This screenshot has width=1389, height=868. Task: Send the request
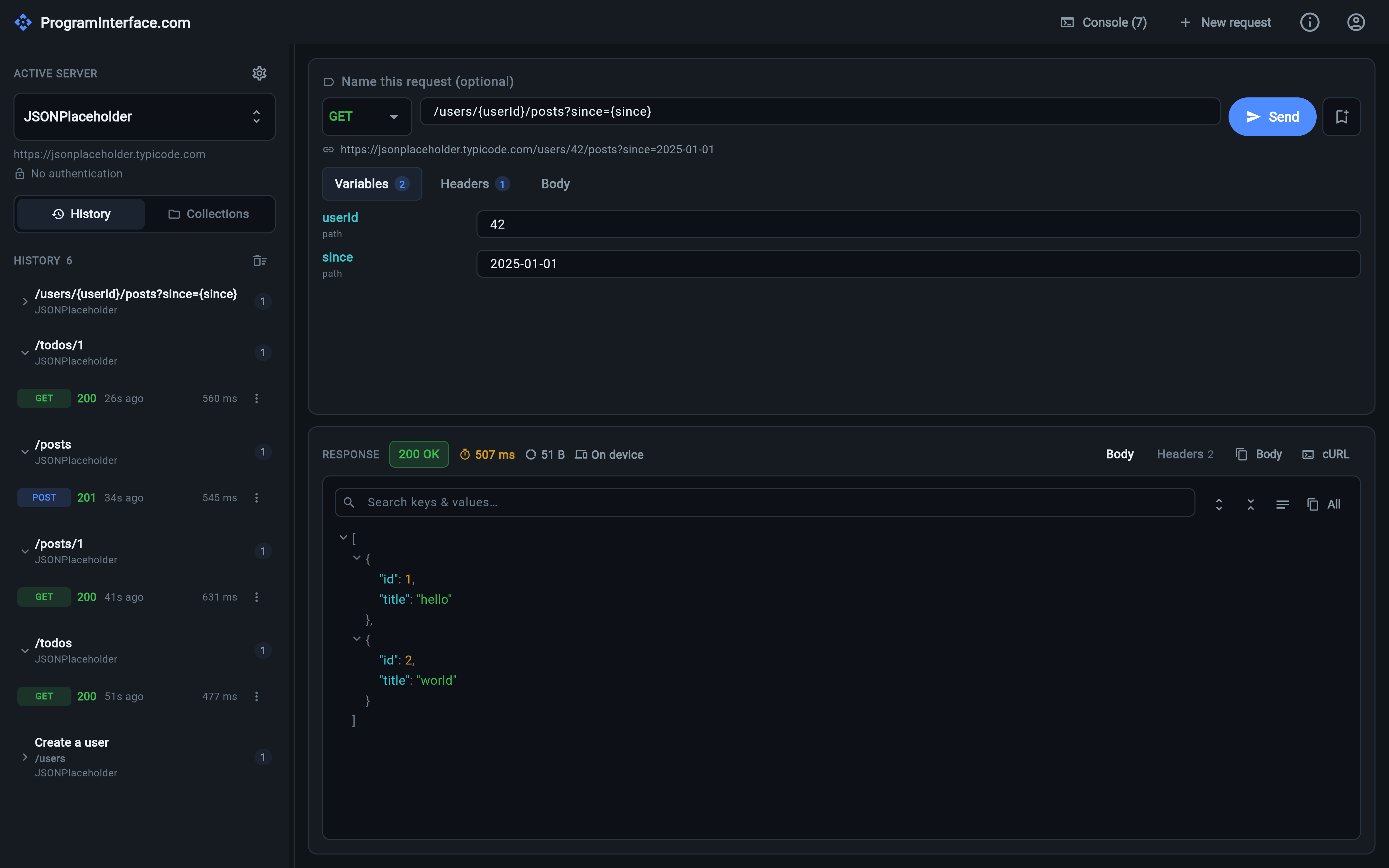(1272, 116)
